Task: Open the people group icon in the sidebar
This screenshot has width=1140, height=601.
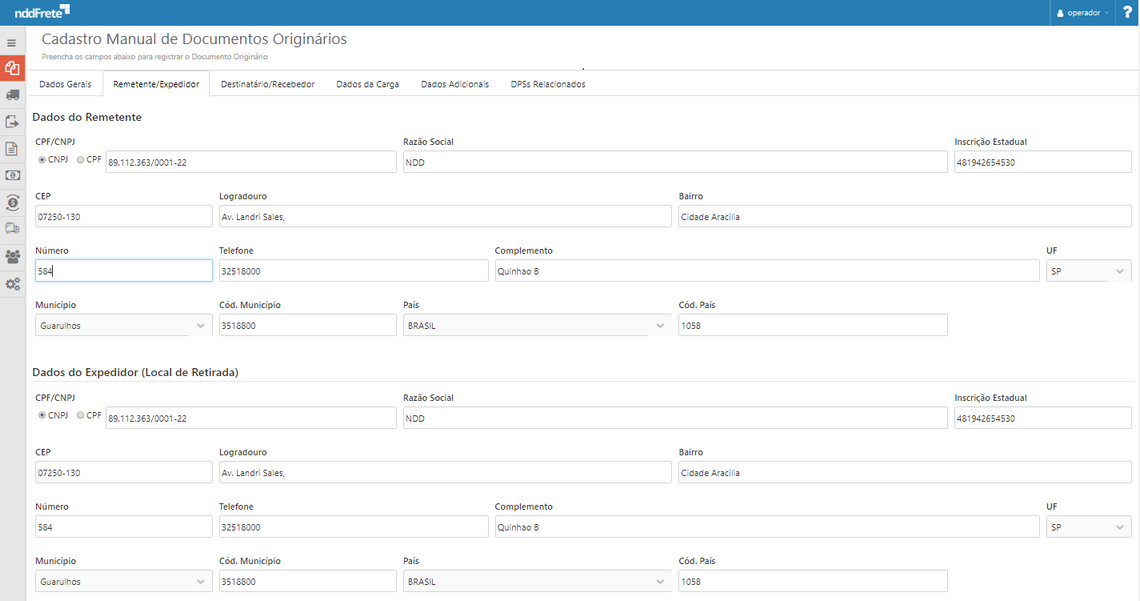Action: (12, 256)
